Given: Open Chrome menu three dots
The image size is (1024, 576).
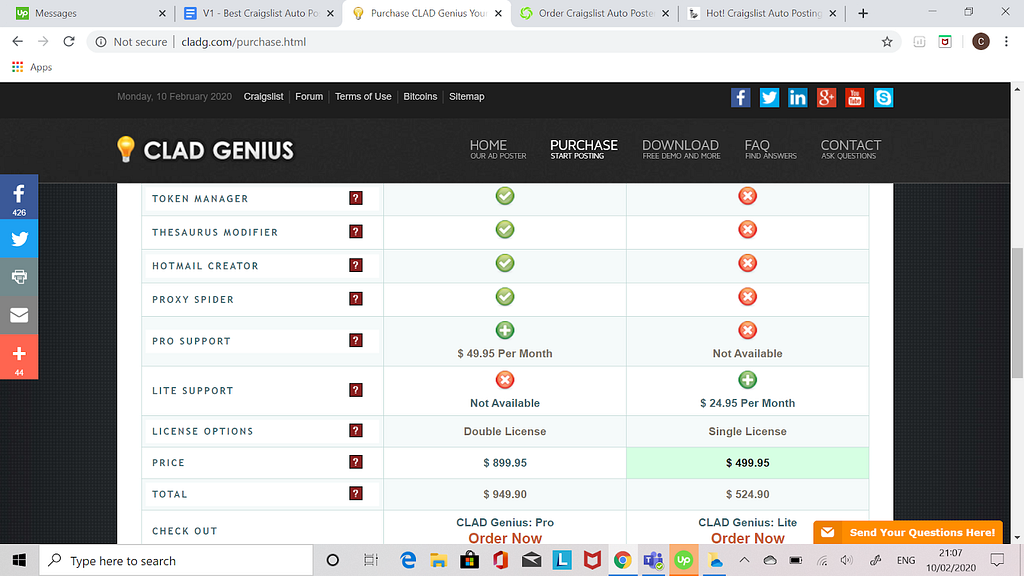Looking at the screenshot, I should click(1006, 42).
